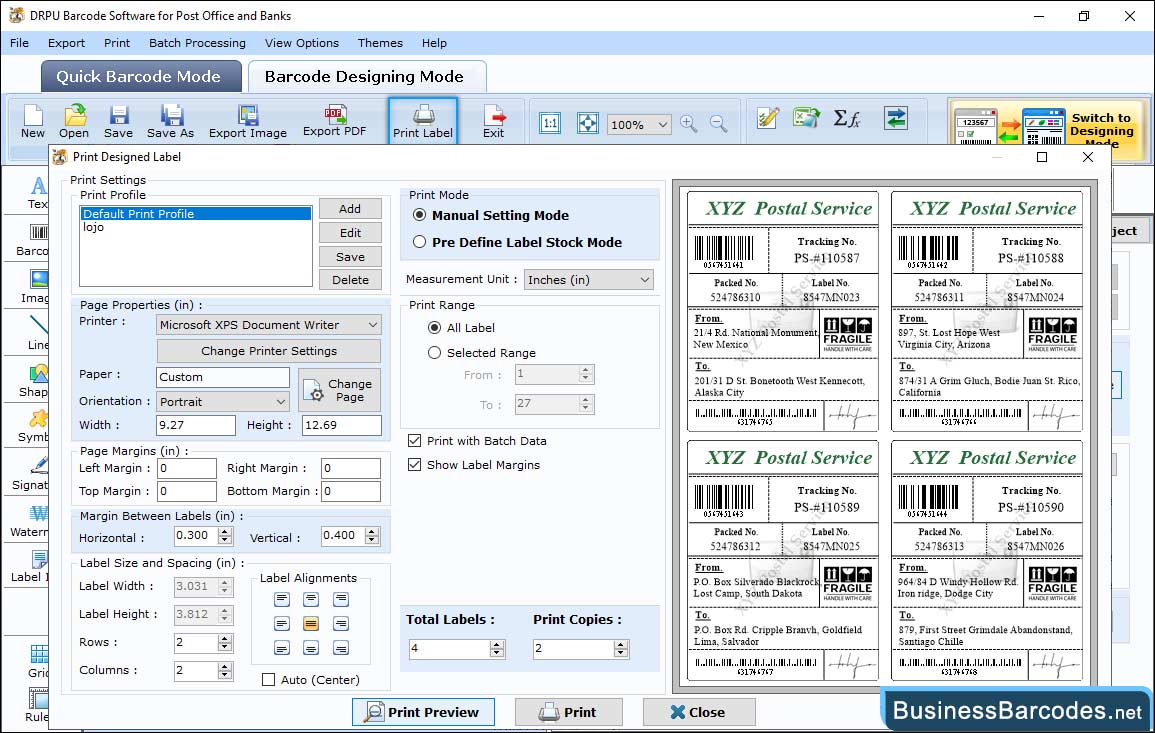Click the New document toolbar icon

(x=32, y=122)
